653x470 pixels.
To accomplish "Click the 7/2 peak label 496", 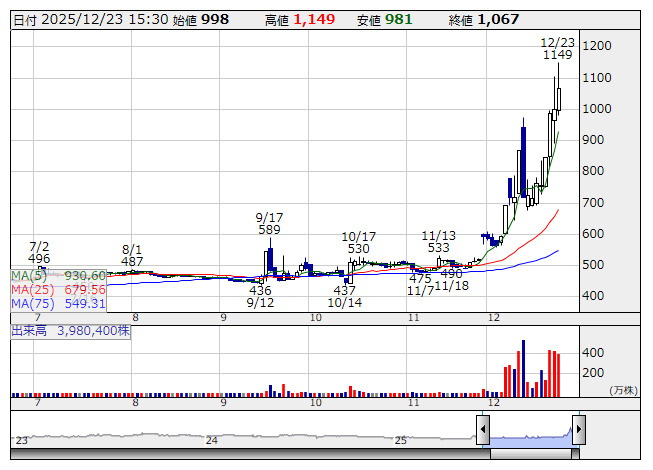I will tap(40, 258).
